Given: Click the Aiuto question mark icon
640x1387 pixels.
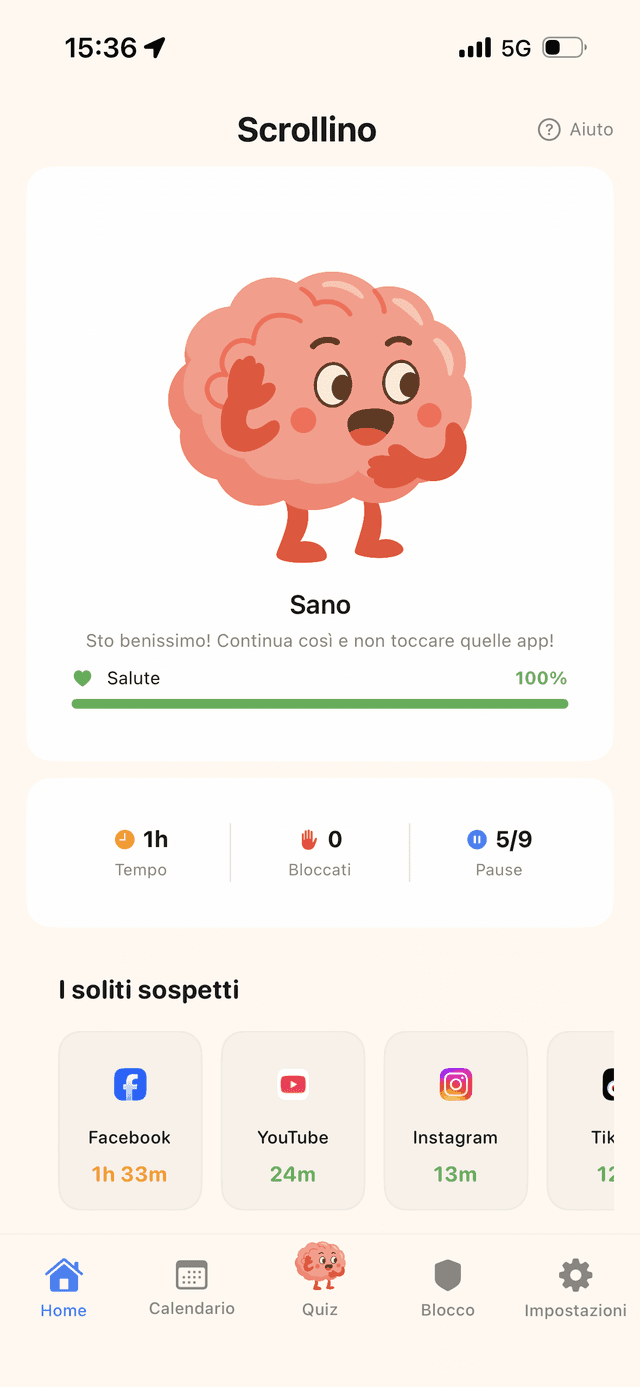Looking at the screenshot, I should (x=548, y=129).
